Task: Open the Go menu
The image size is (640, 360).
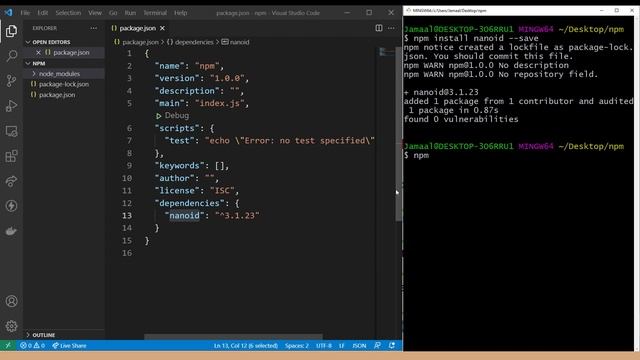Action: point(113,13)
